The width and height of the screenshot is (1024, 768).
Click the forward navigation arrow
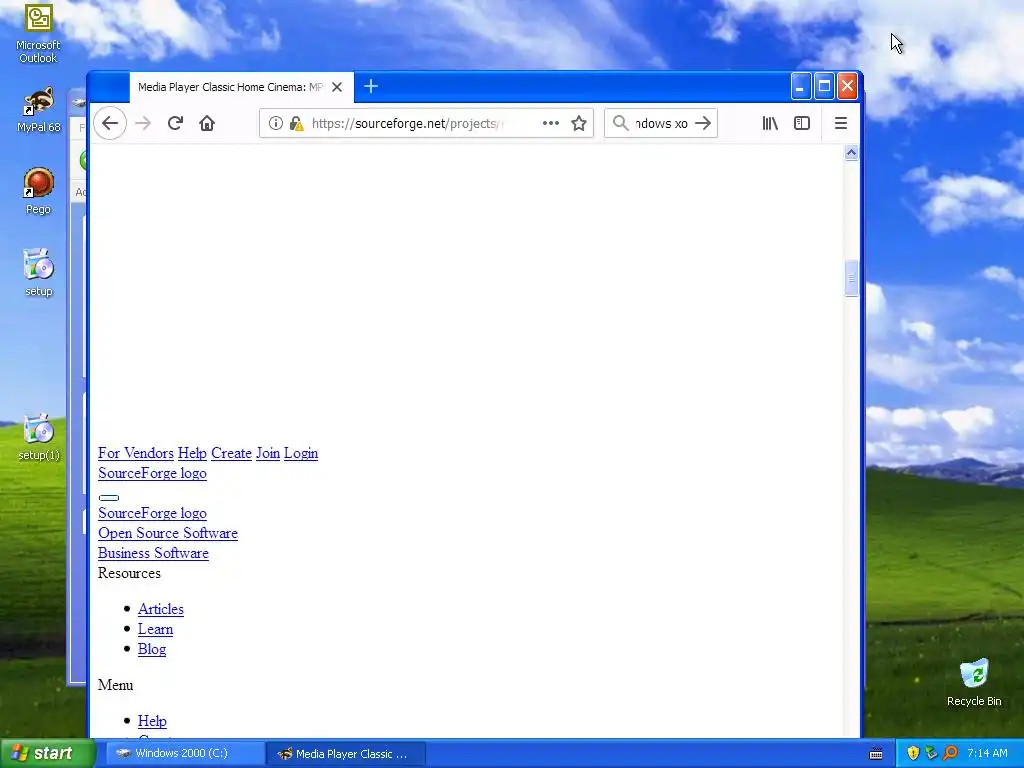[x=143, y=123]
